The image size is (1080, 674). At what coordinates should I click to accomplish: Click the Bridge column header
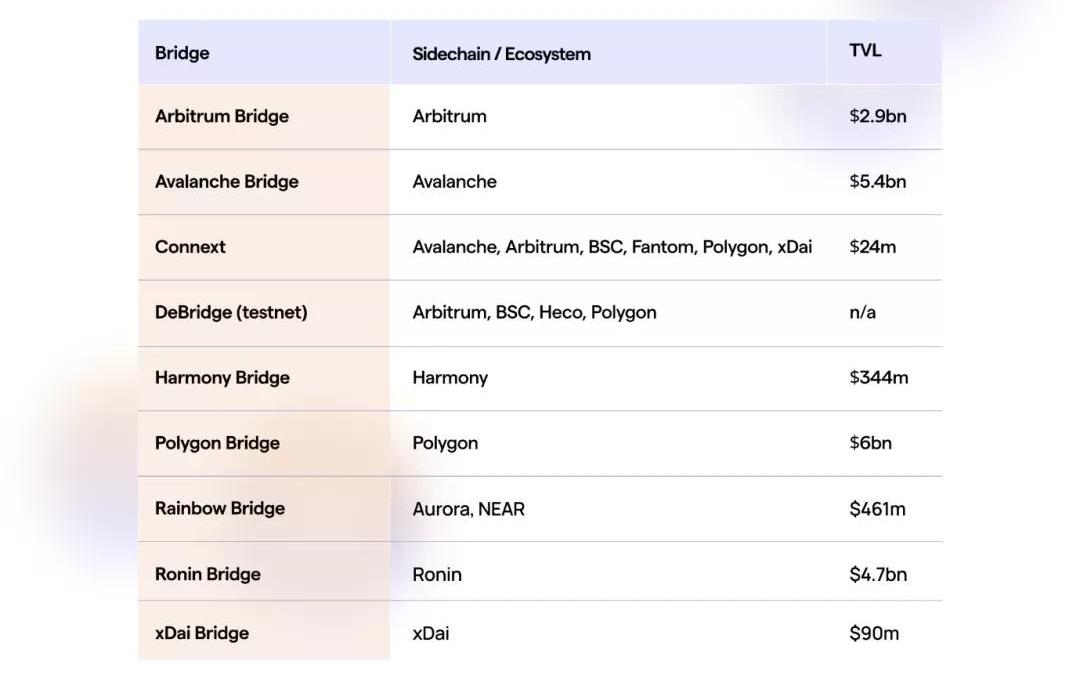182,53
